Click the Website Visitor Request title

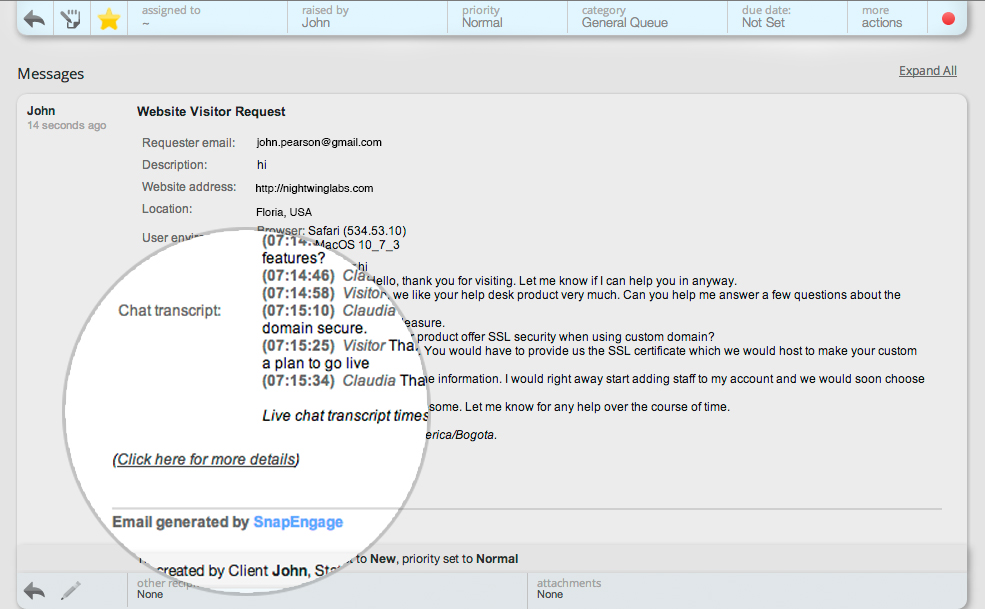211,112
